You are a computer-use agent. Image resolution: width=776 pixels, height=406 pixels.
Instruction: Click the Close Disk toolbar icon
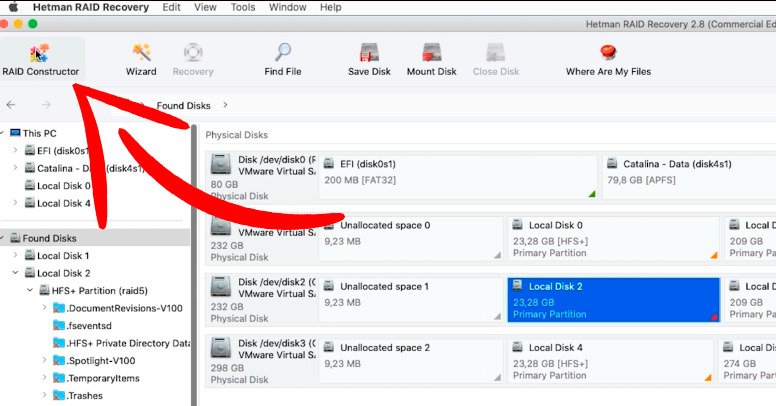pos(495,52)
